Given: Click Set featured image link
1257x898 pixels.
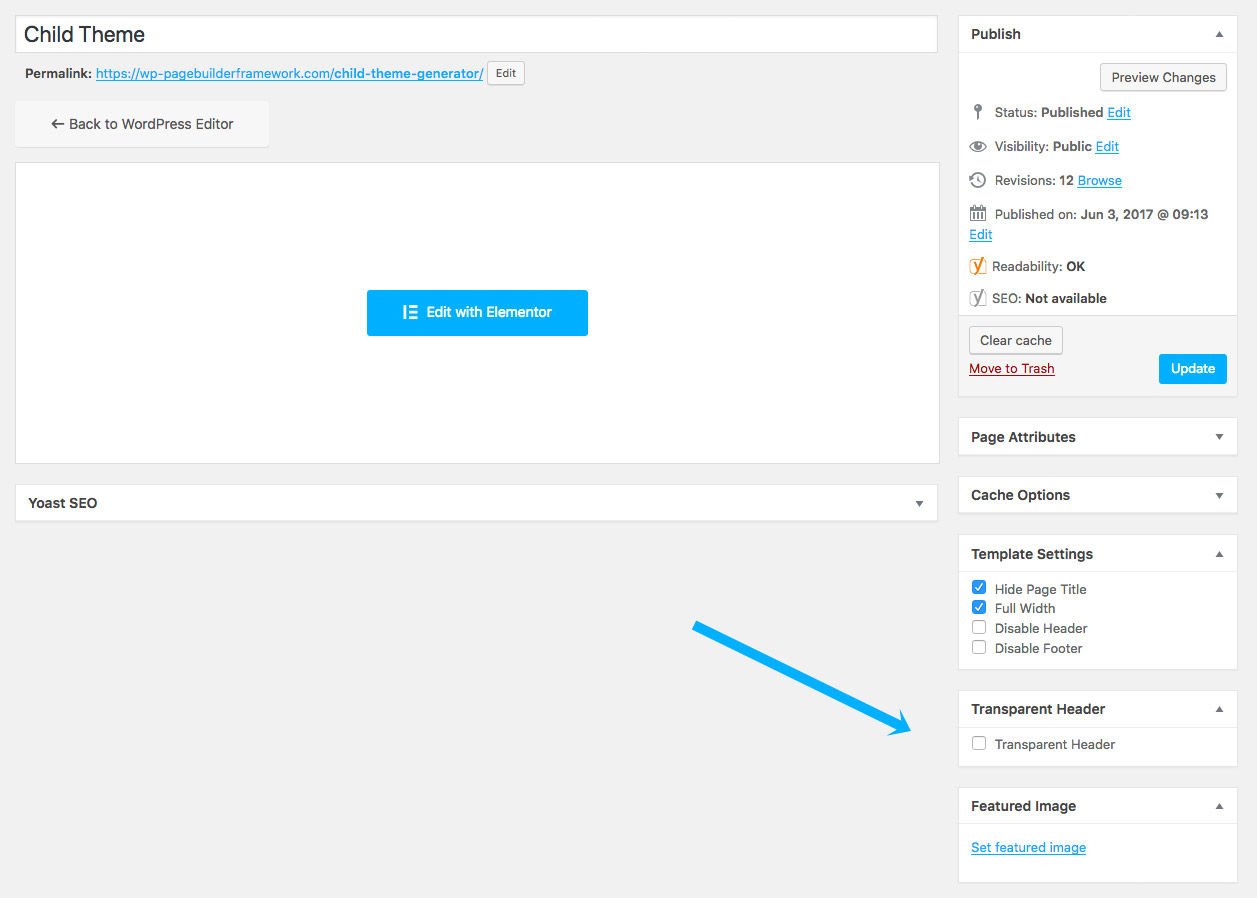Looking at the screenshot, I should tap(1028, 847).
